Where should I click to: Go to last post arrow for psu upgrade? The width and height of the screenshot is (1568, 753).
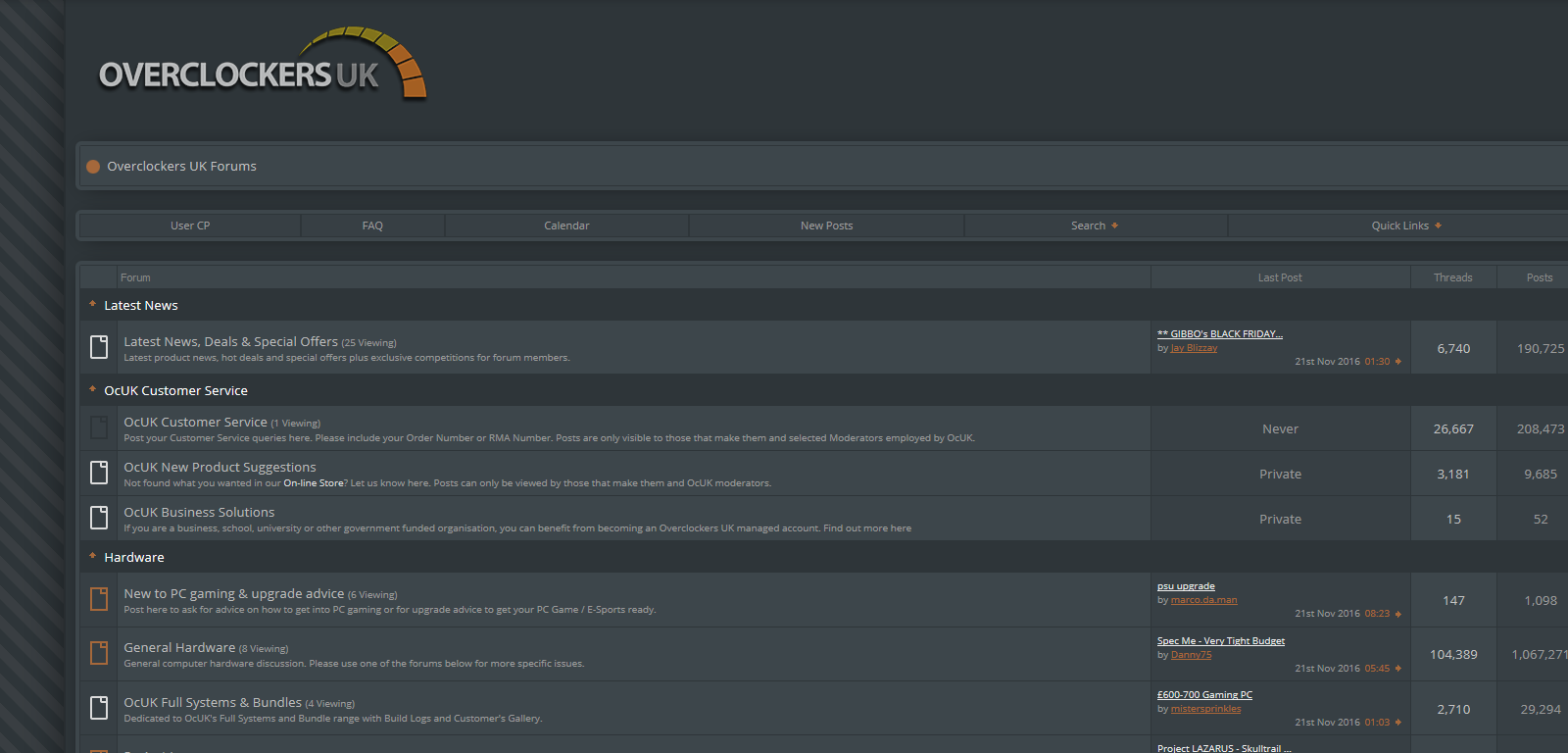click(1397, 614)
